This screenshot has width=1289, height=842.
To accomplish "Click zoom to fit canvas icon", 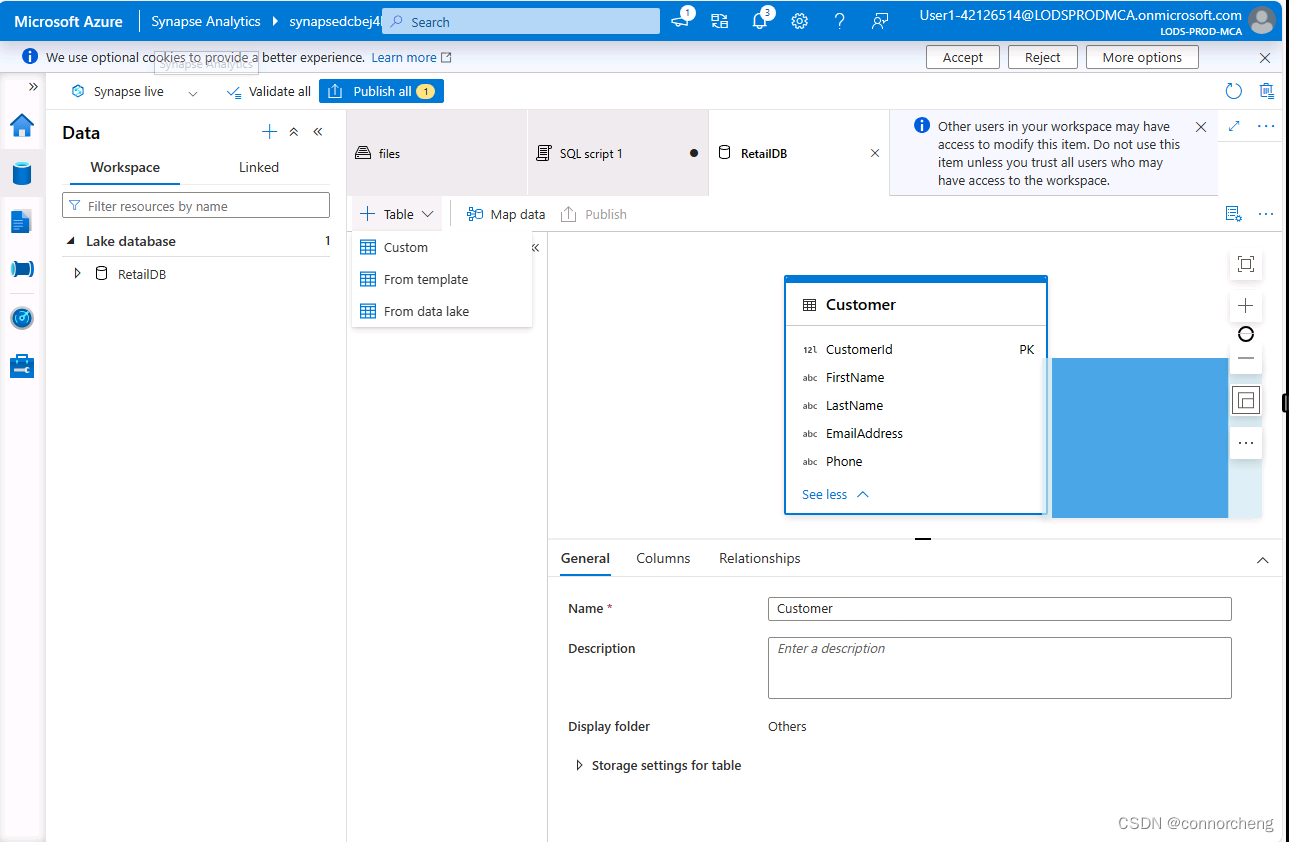I will (1246, 264).
